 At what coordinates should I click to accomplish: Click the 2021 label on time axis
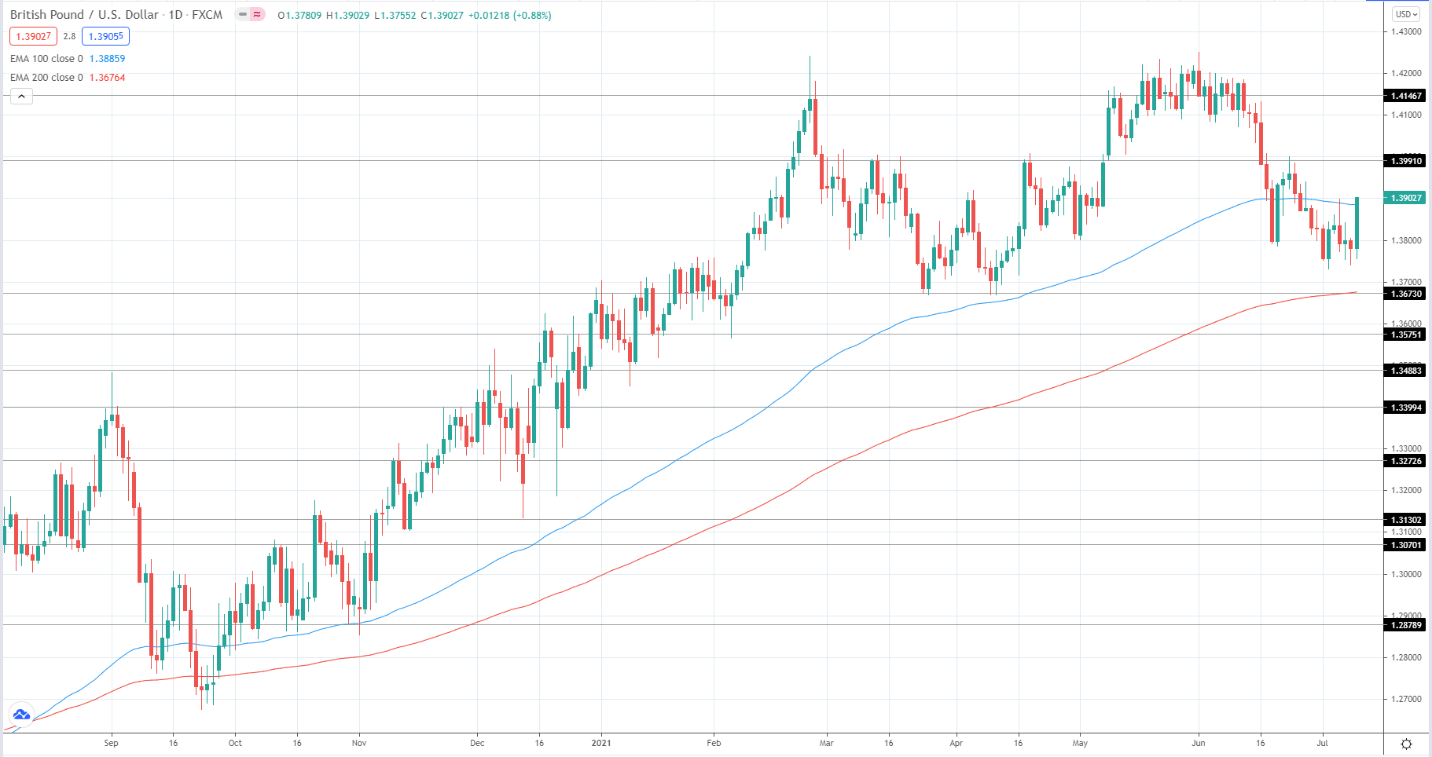(x=600, y=744)
